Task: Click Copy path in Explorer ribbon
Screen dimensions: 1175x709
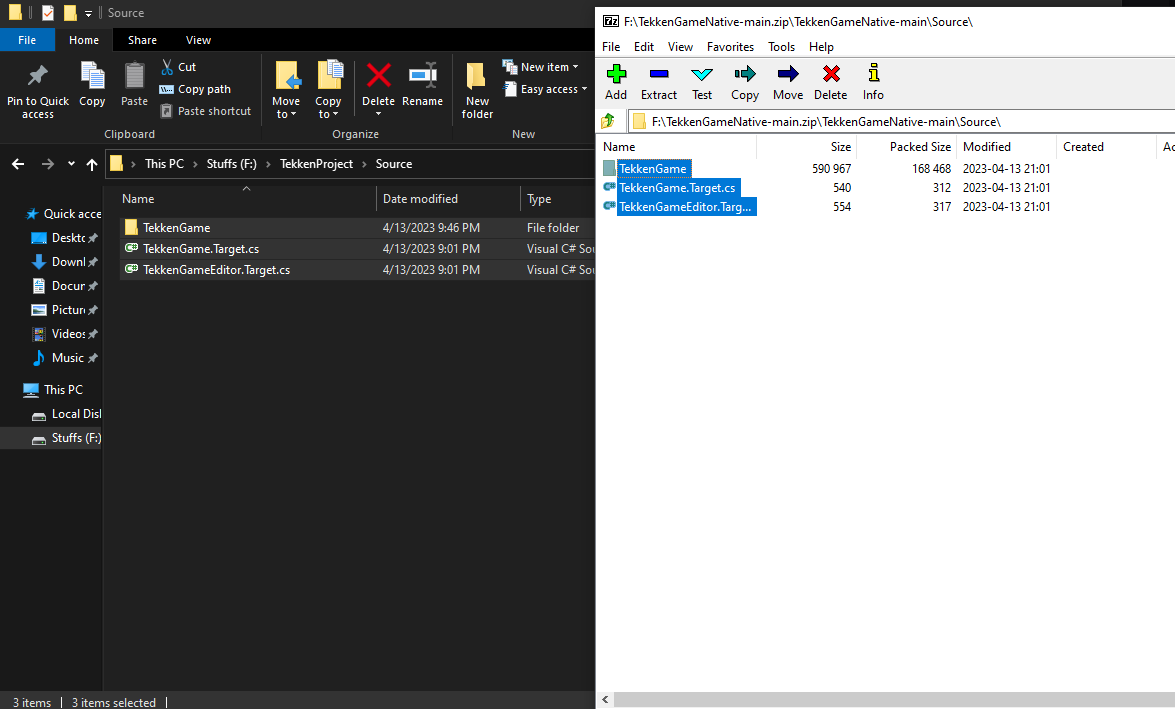Action: click(195, 88)
